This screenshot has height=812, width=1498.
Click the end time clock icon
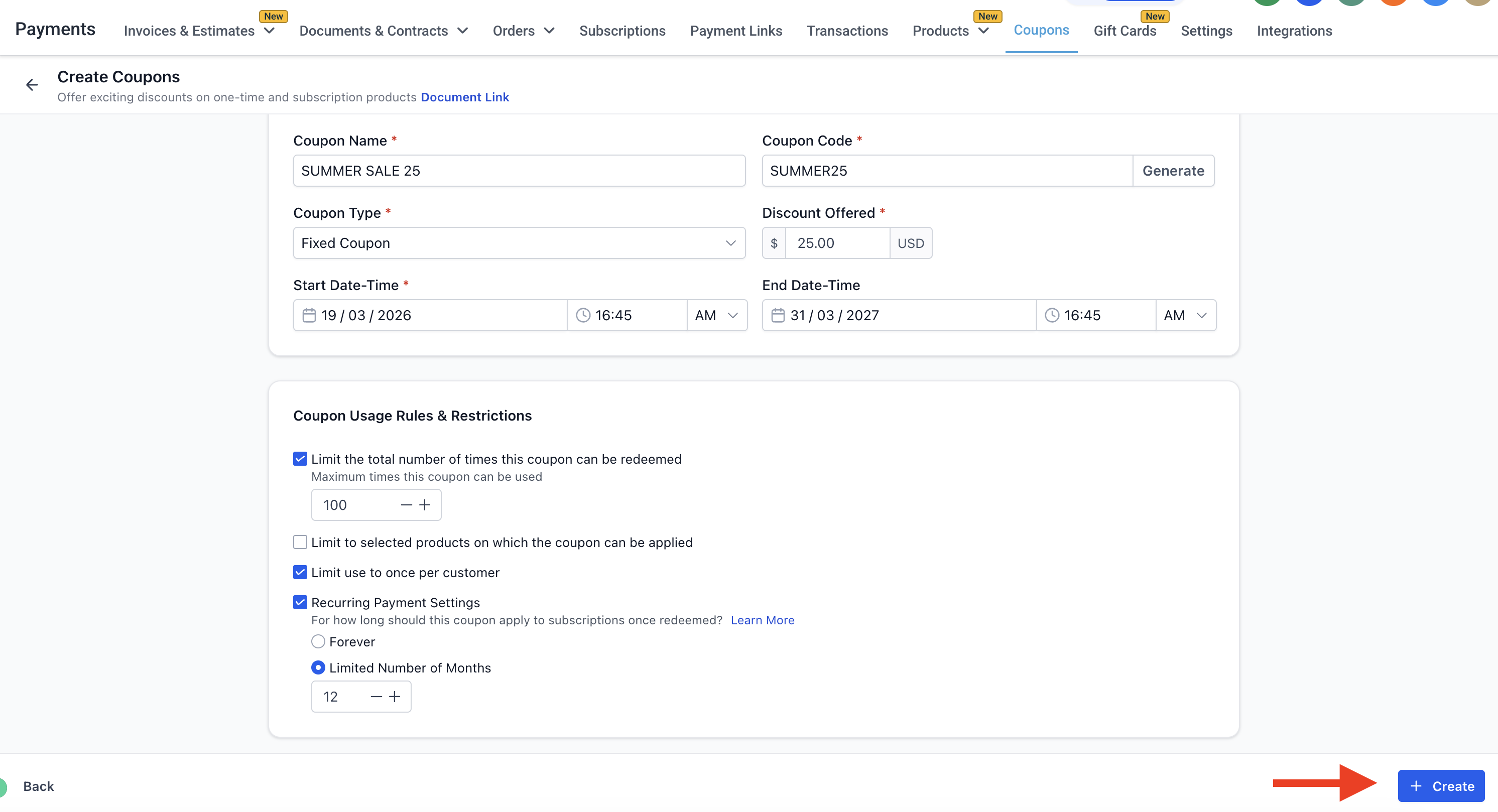[x=1051, y=315]
